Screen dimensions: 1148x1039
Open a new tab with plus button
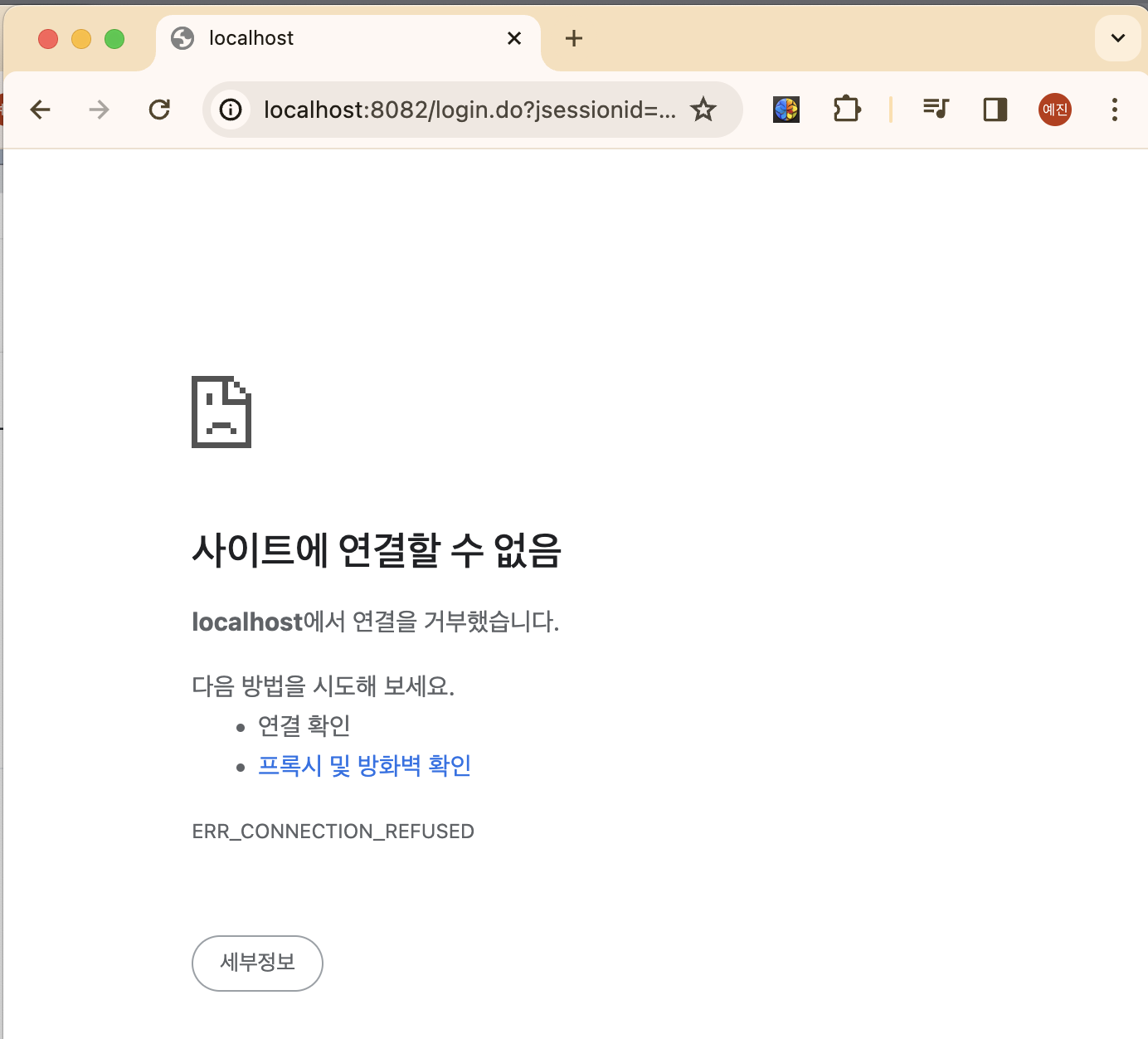(x=574, y=38)
